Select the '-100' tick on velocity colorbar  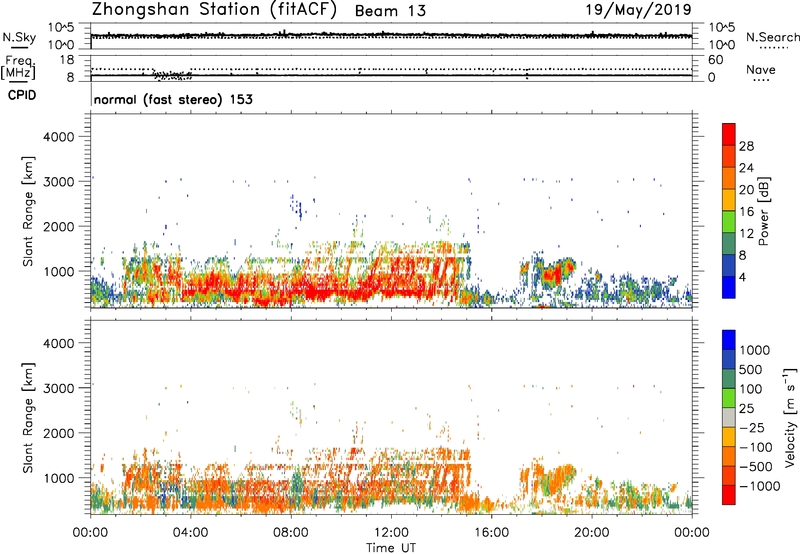(758, 447)
